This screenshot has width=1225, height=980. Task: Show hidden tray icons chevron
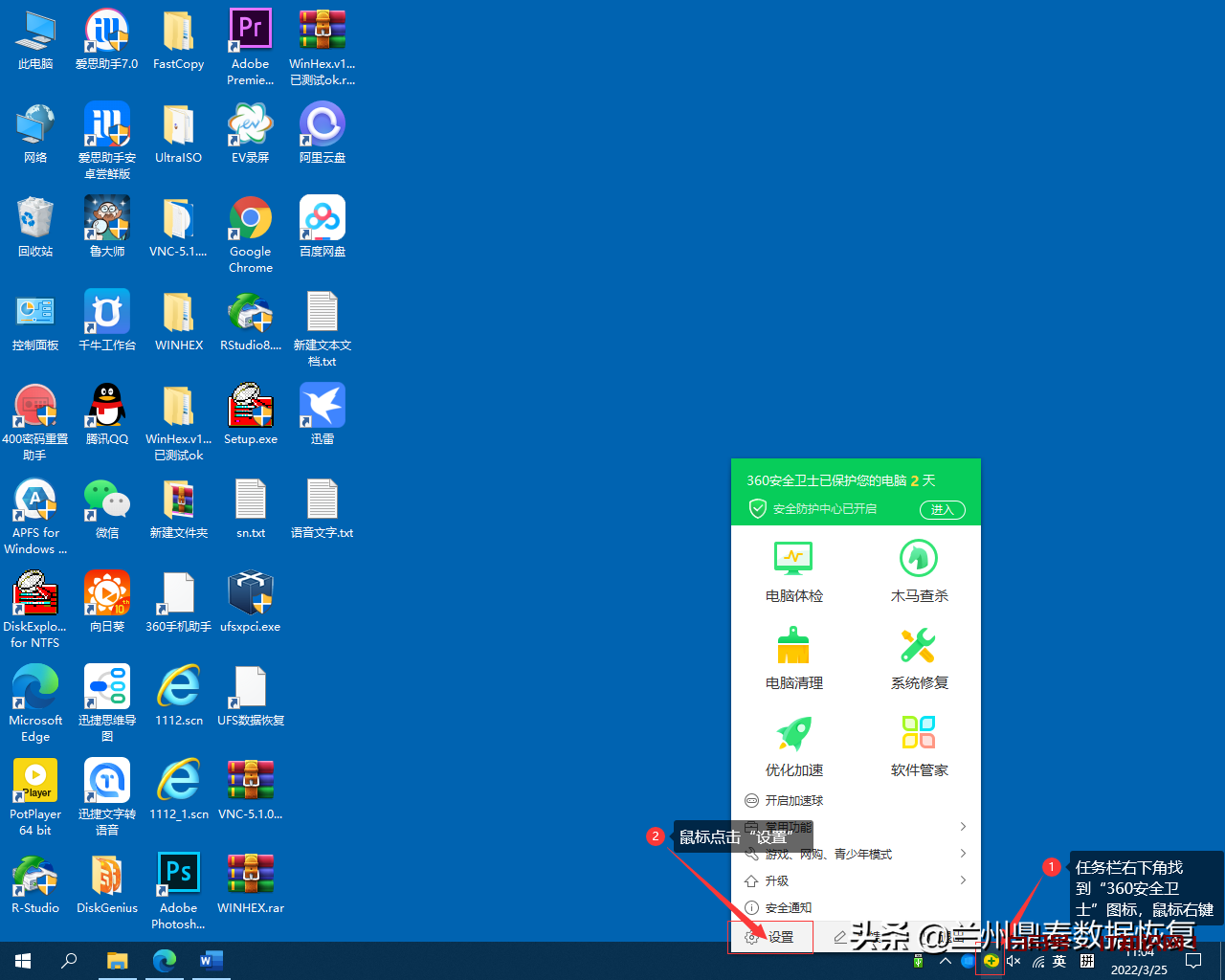[946, 961]
